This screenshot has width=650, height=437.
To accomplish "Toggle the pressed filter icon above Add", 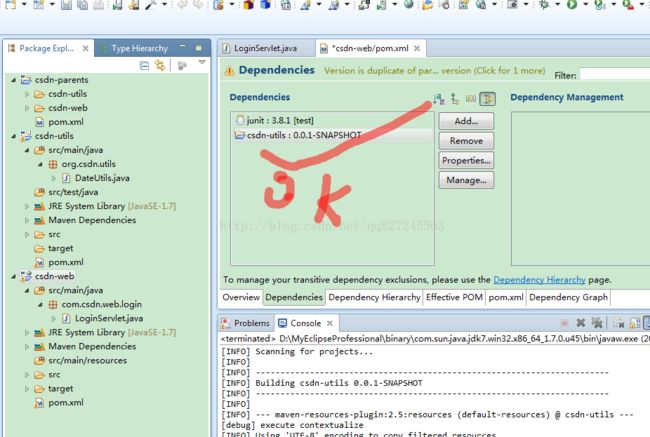I will [x=488, y=99].
